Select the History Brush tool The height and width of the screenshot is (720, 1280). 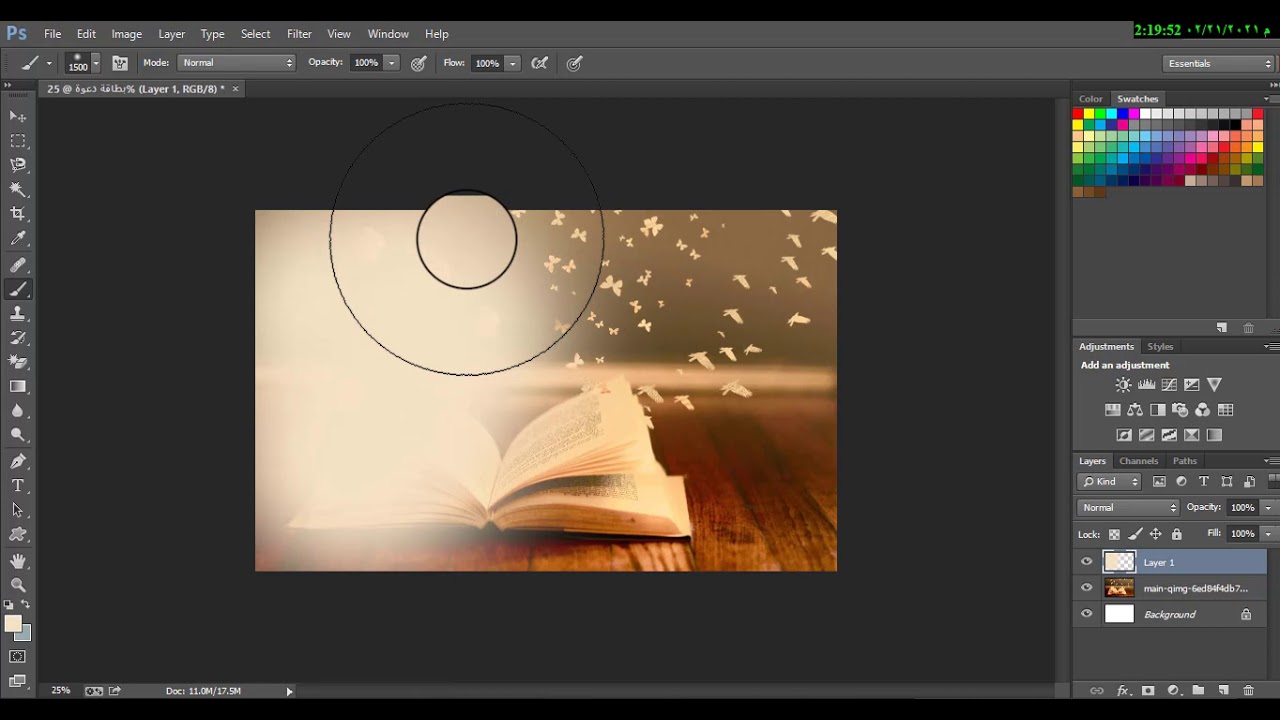(x=18, y=338)
